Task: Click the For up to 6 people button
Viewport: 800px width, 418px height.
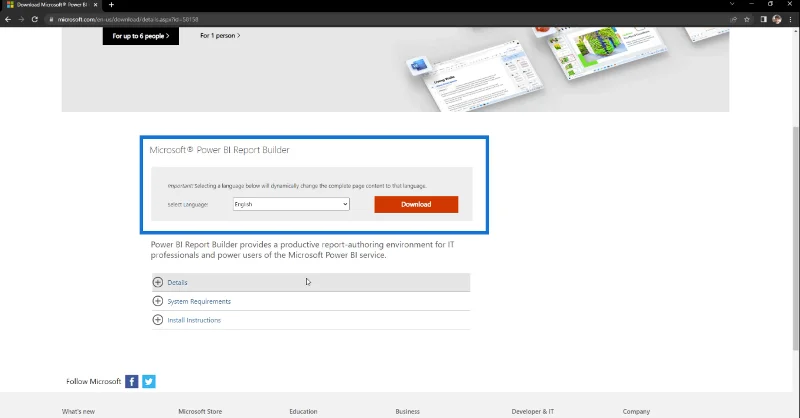Action: (141, 36)
